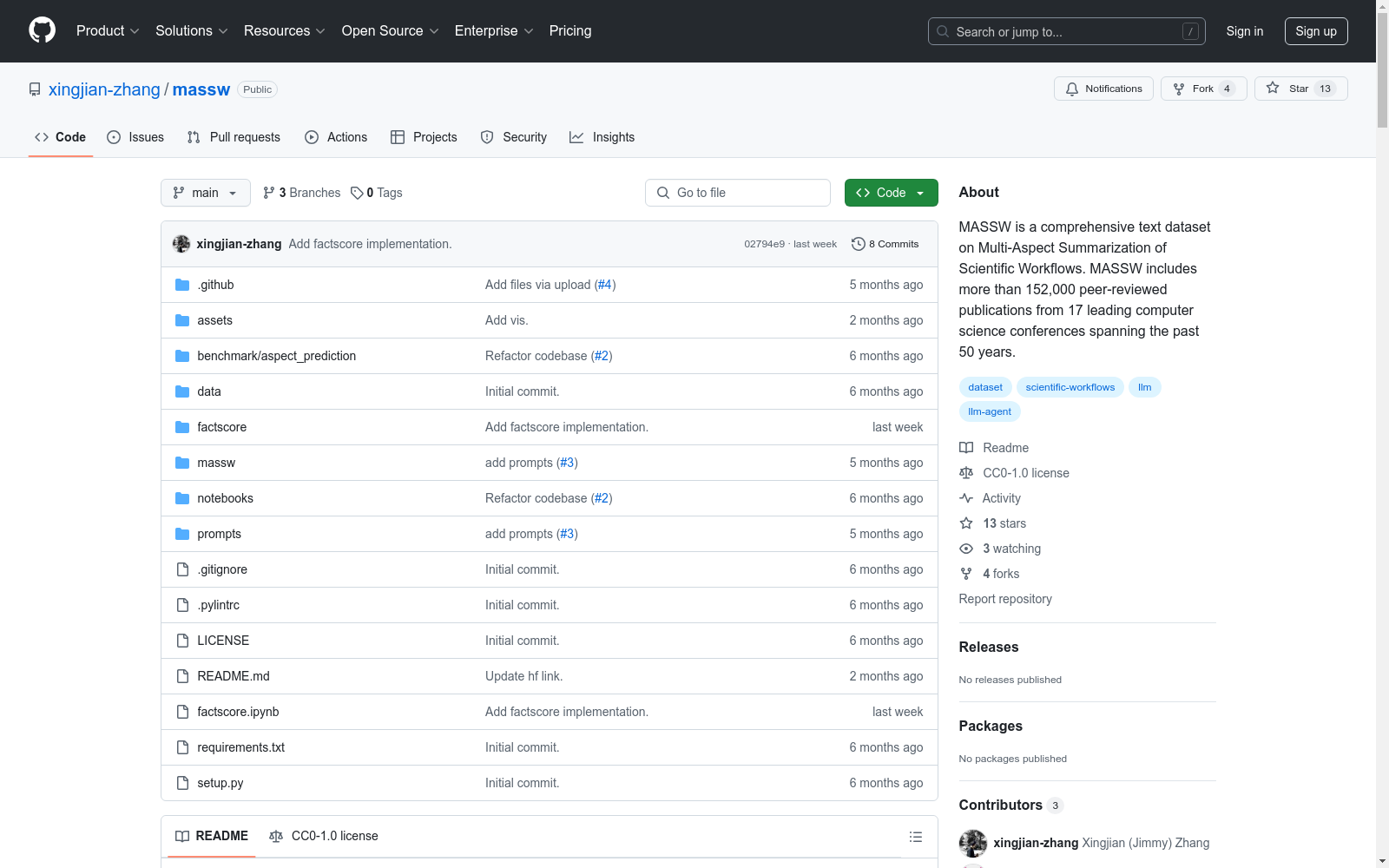This screenshot has height=868, width=1389.
Task: Click the README.md file icon
Action: click(182, 676)
